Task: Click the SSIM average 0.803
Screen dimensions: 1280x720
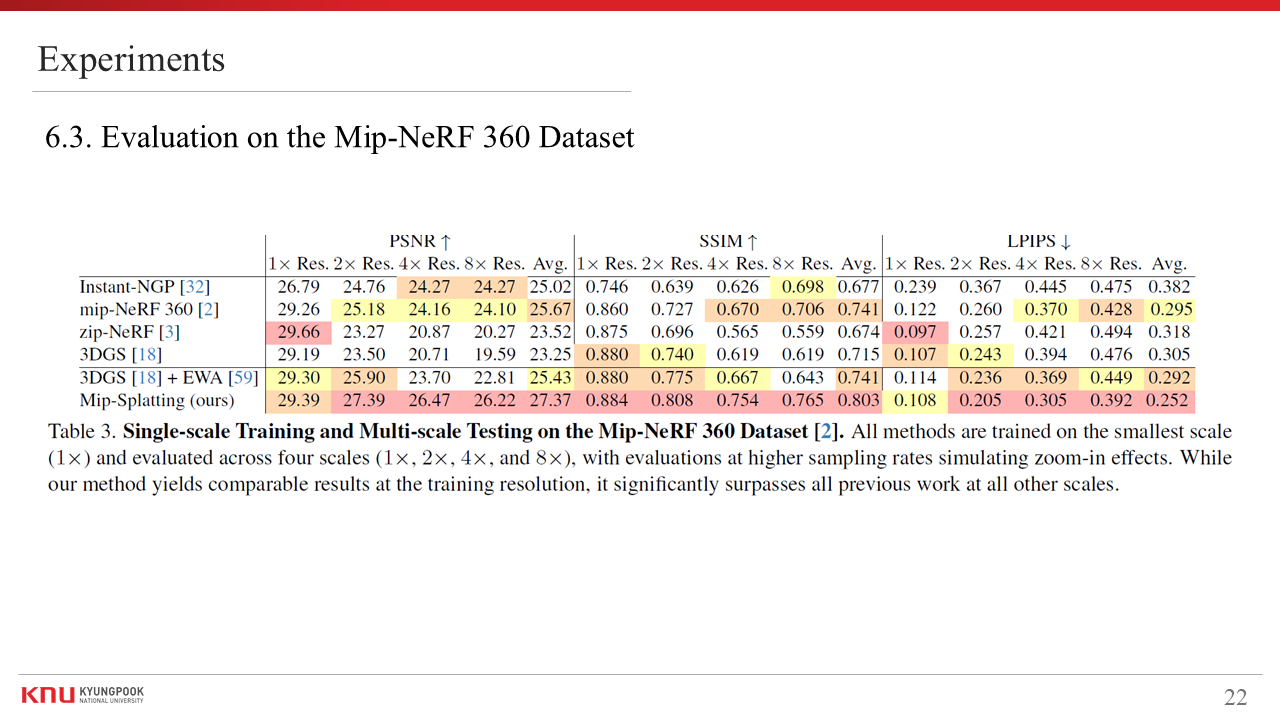Action: [x=858, y=400]
